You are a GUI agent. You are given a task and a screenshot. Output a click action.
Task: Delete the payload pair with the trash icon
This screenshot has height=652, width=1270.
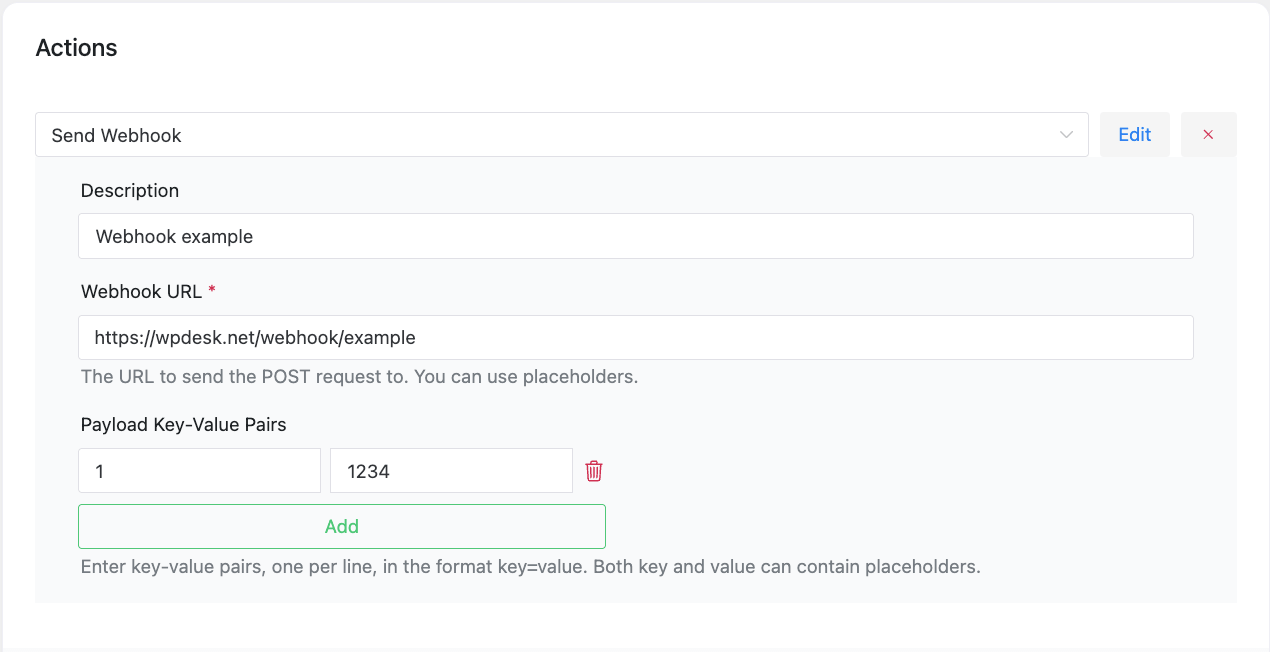point(594,471)
